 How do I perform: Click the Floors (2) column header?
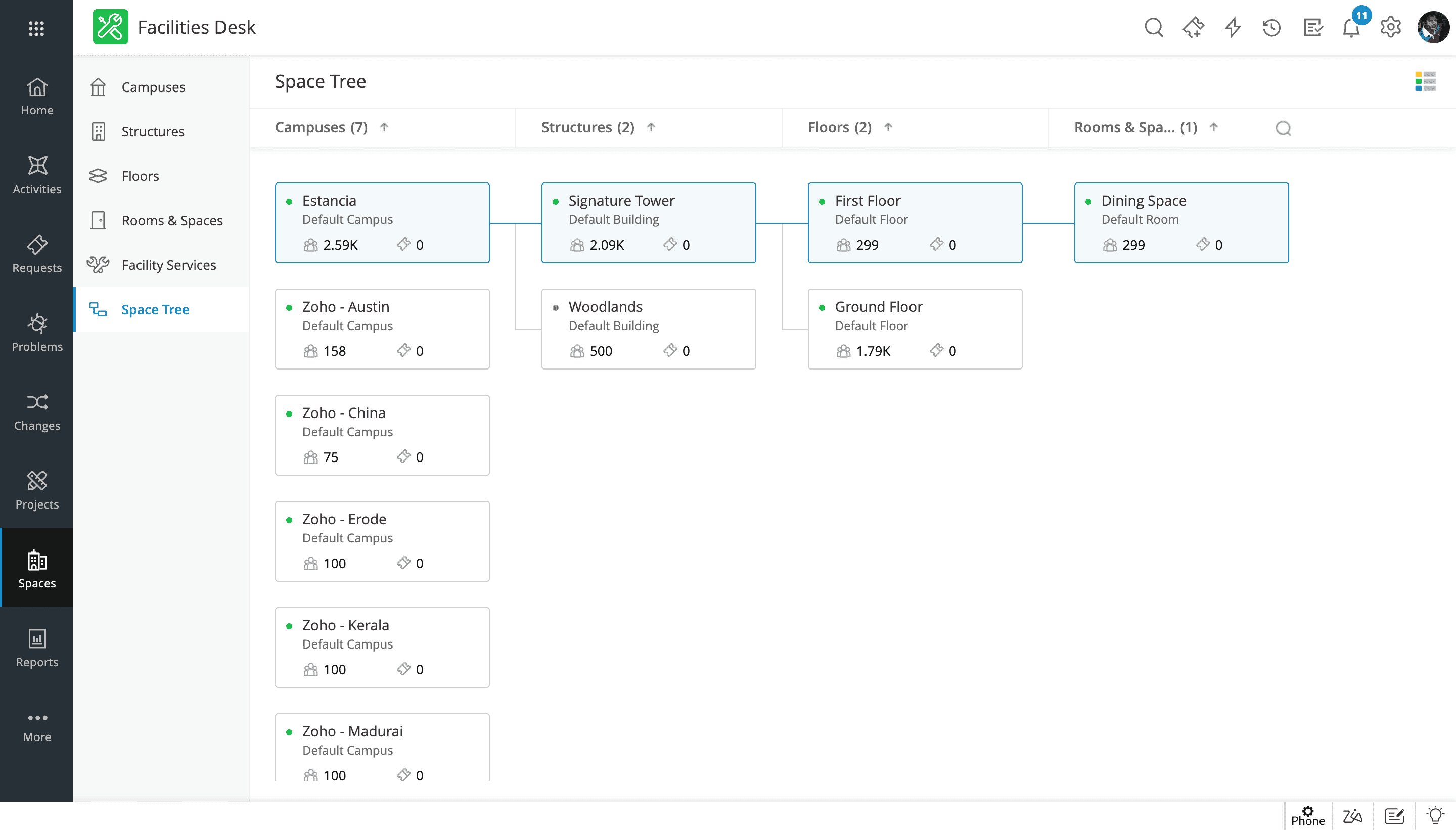pyautogui.click(x=839, y=127)
